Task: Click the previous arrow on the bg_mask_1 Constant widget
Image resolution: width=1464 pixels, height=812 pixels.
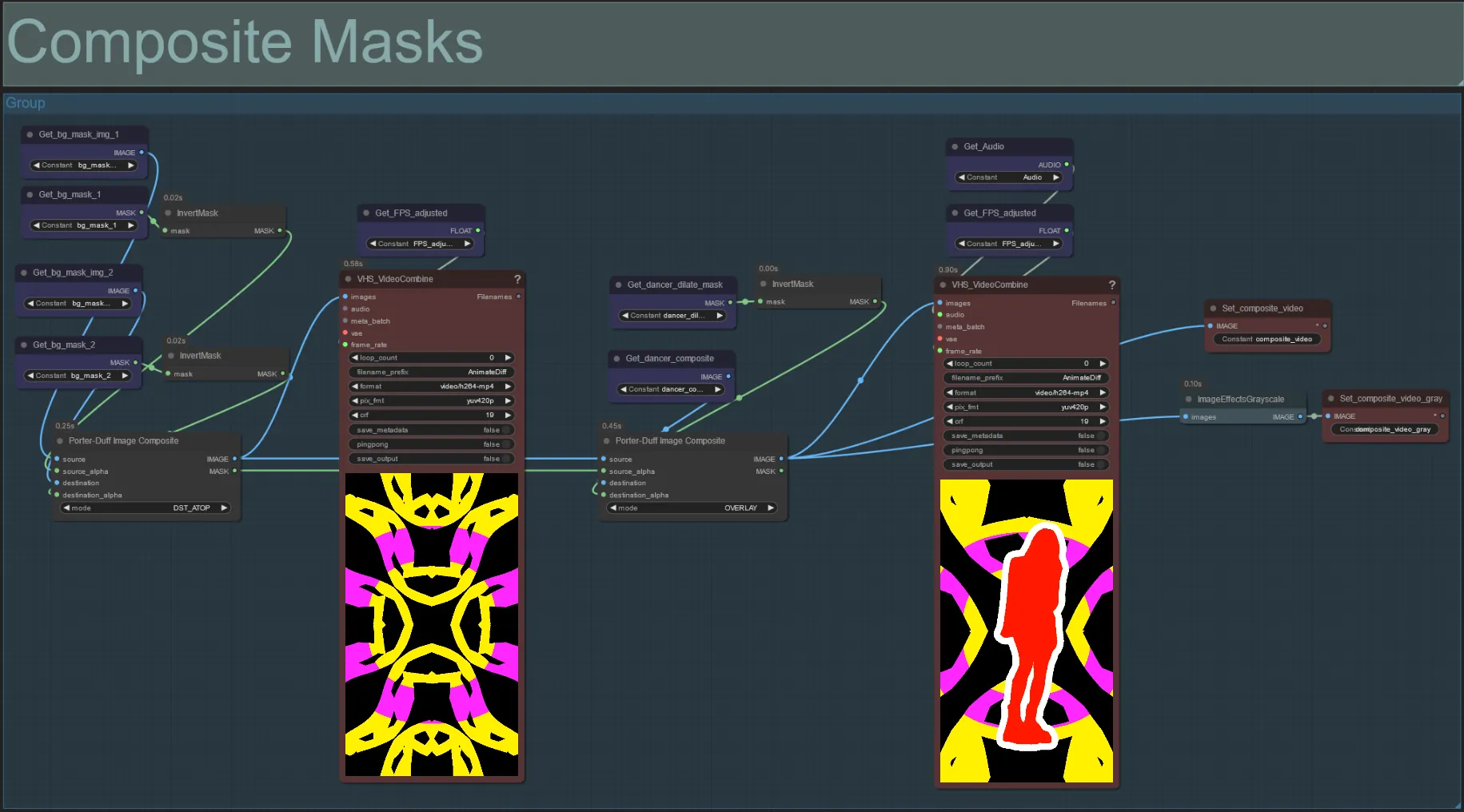Action: 36,225
